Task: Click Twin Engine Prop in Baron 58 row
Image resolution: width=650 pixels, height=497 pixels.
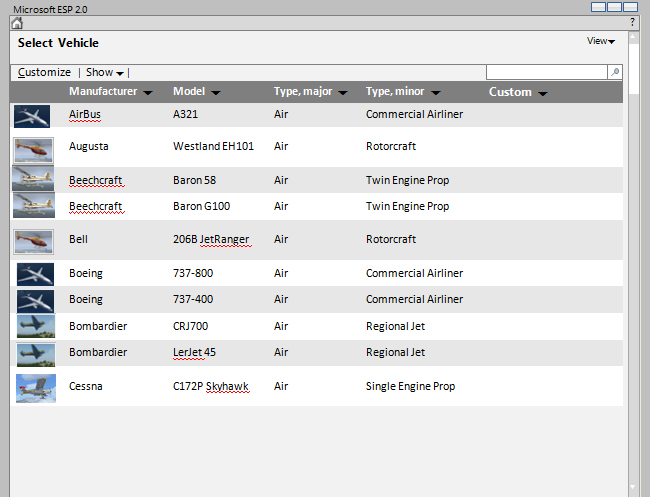Action: coord(407,181)
